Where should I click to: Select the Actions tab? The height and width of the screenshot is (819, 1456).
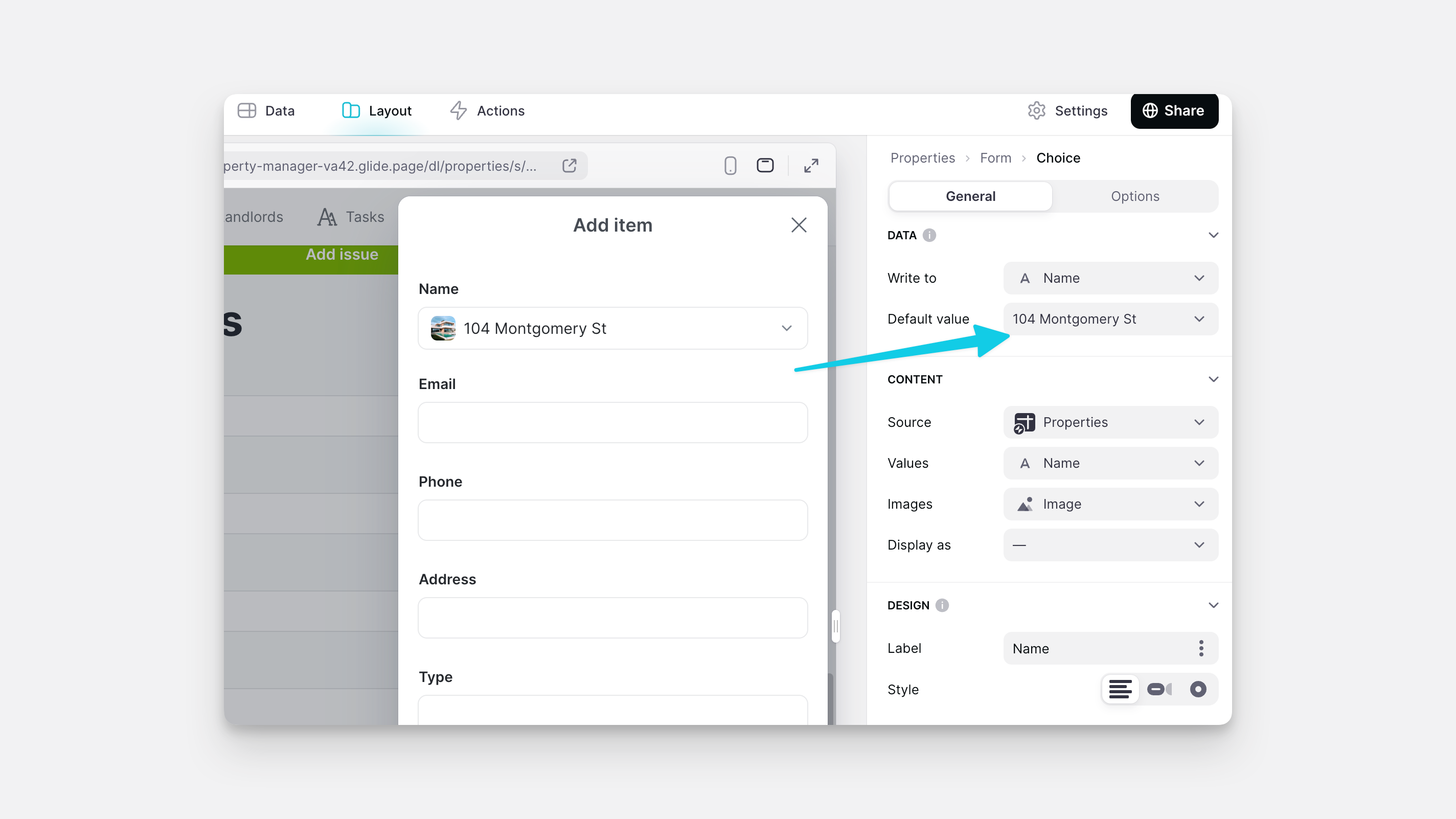(x=486, y=111)
